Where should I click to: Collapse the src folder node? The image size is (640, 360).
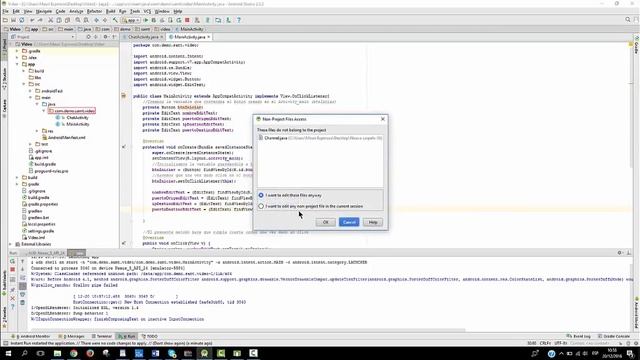click(x=24, y=84)
